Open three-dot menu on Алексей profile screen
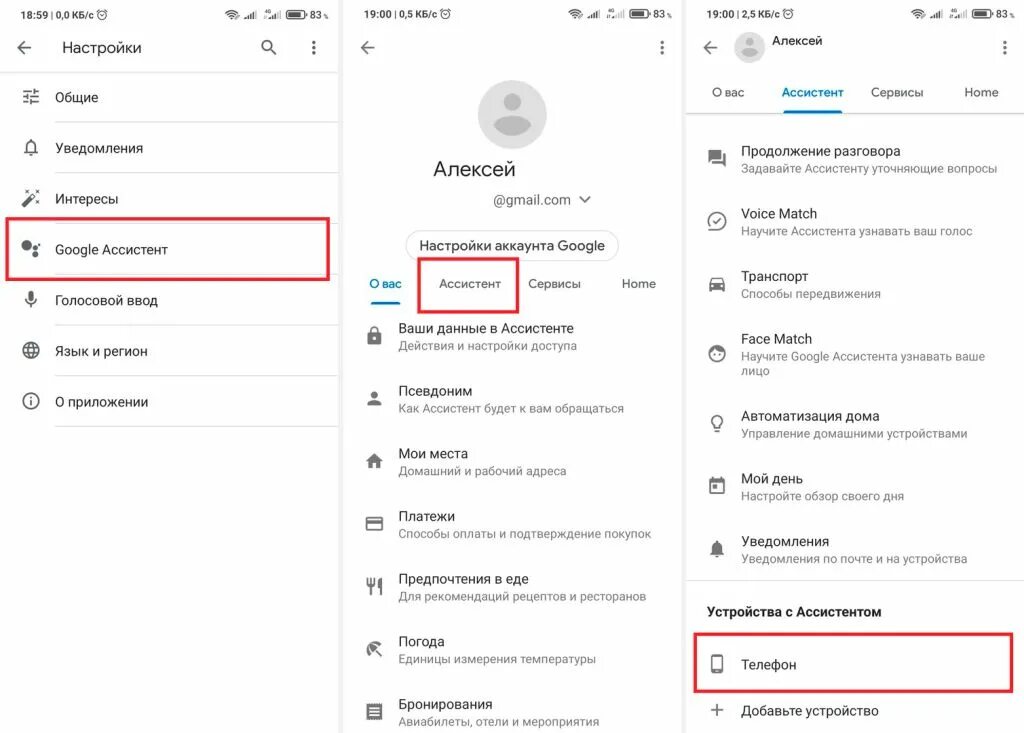This screenshot has width=1024, height=733. pyautogui.click(x=662, y=48)
